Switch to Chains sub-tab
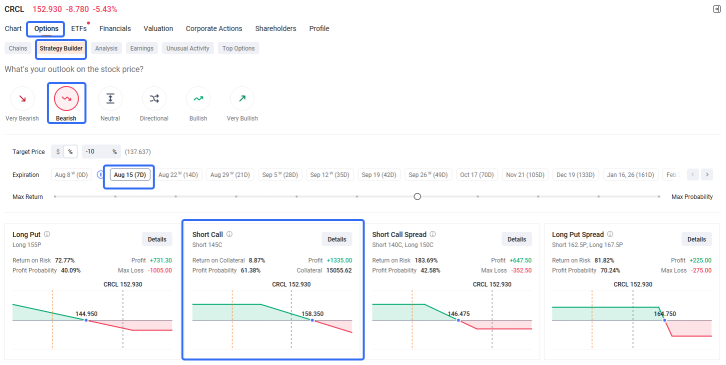Image resolution: width=726 pixels, height=365 pixels. coord(18,48)
